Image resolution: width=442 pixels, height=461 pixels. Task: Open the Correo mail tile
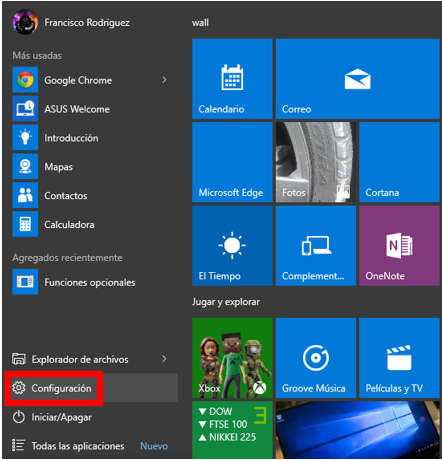pos(358,79)
